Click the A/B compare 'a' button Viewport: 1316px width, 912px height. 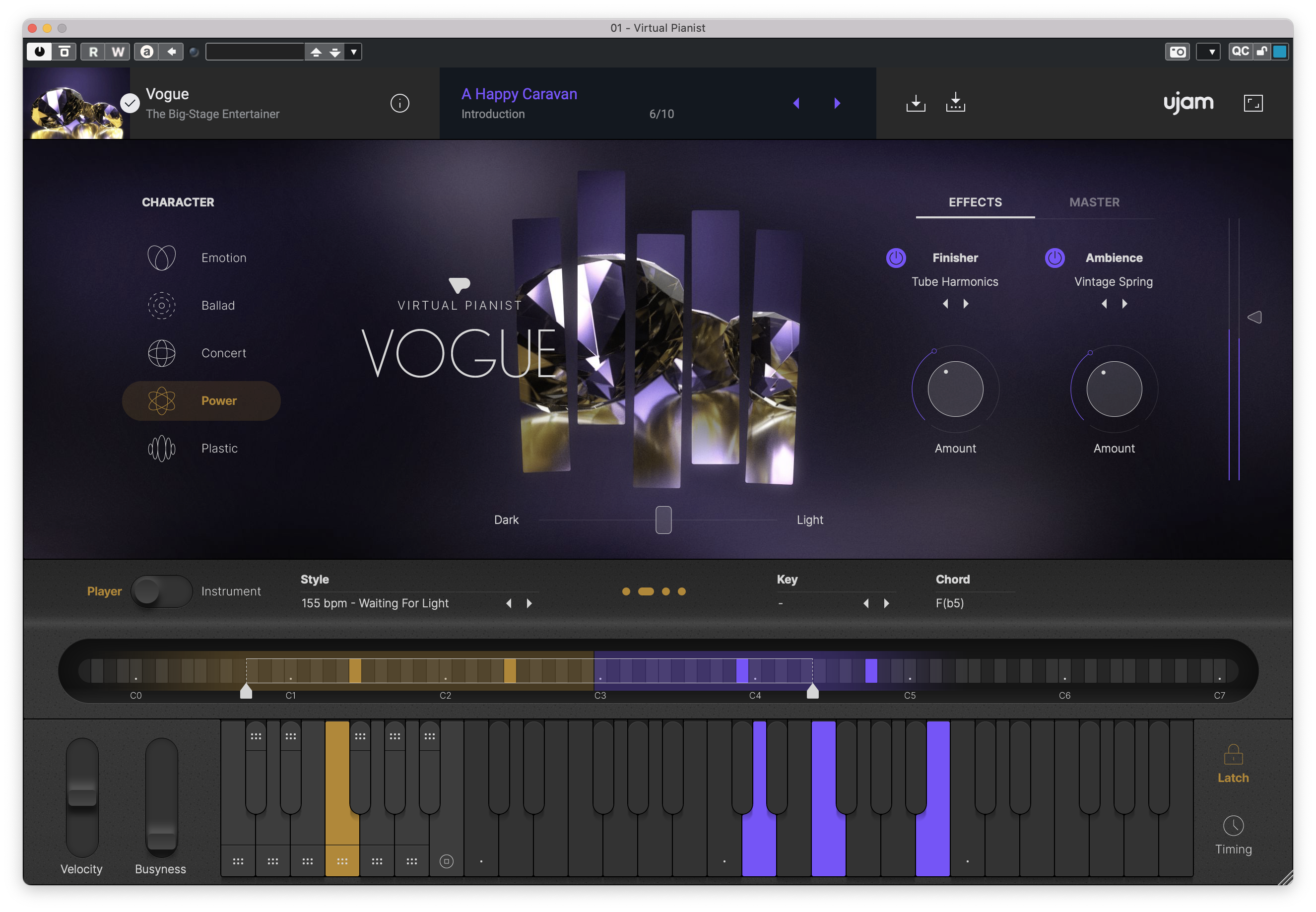[x=147, y=52]
